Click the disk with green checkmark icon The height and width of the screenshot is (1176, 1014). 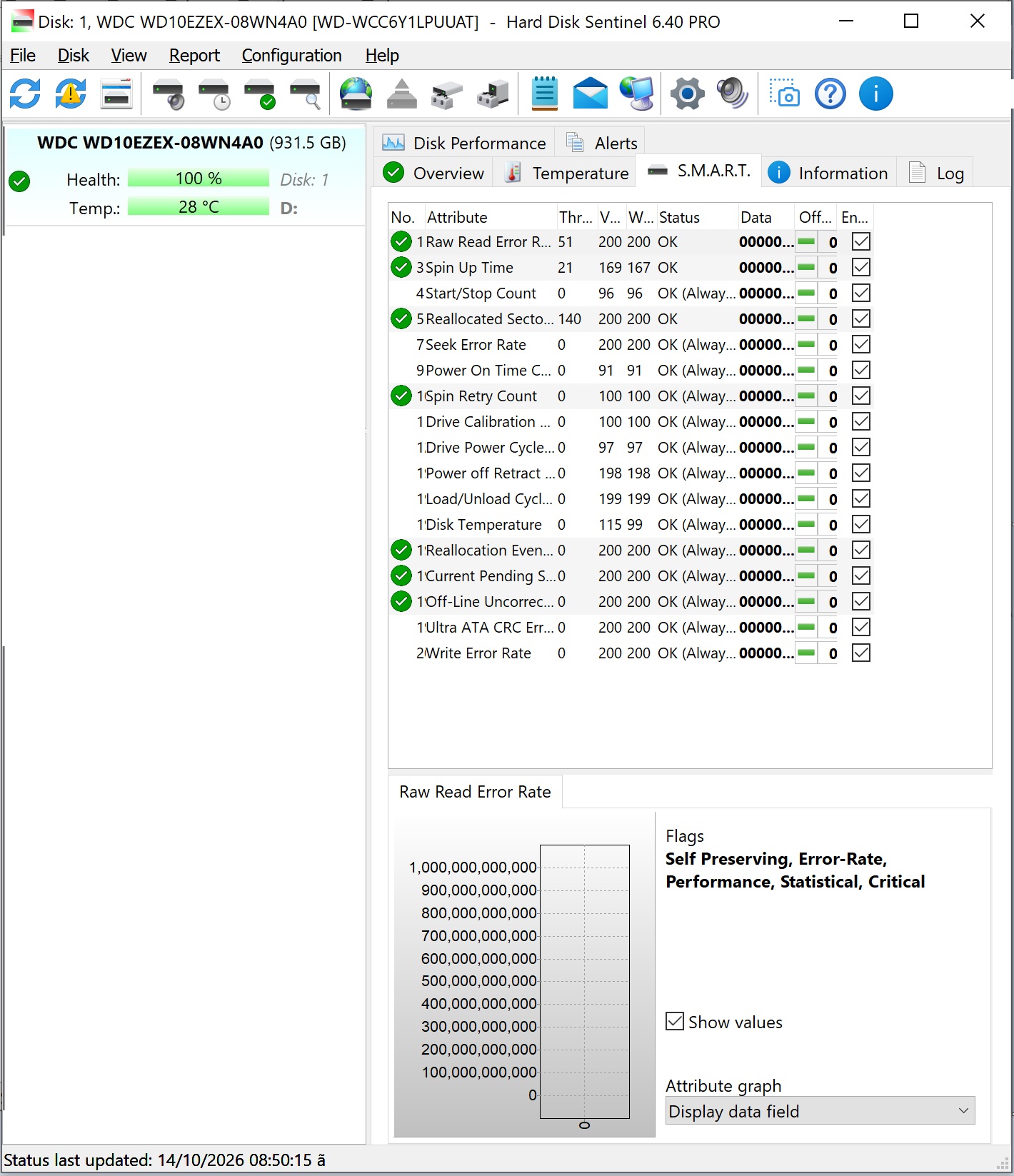click(x=260, y=94)
